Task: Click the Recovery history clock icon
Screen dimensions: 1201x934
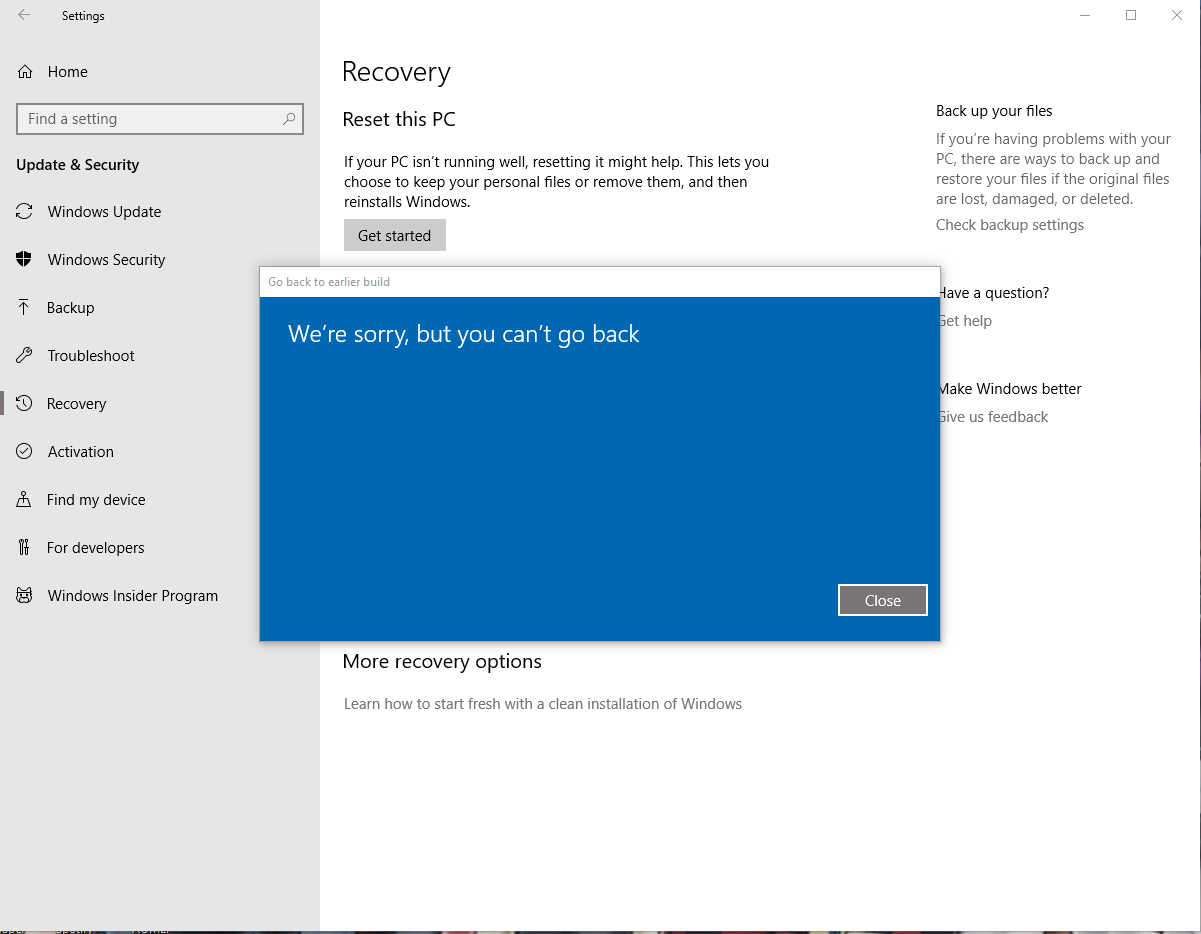Action: [24, 403]
